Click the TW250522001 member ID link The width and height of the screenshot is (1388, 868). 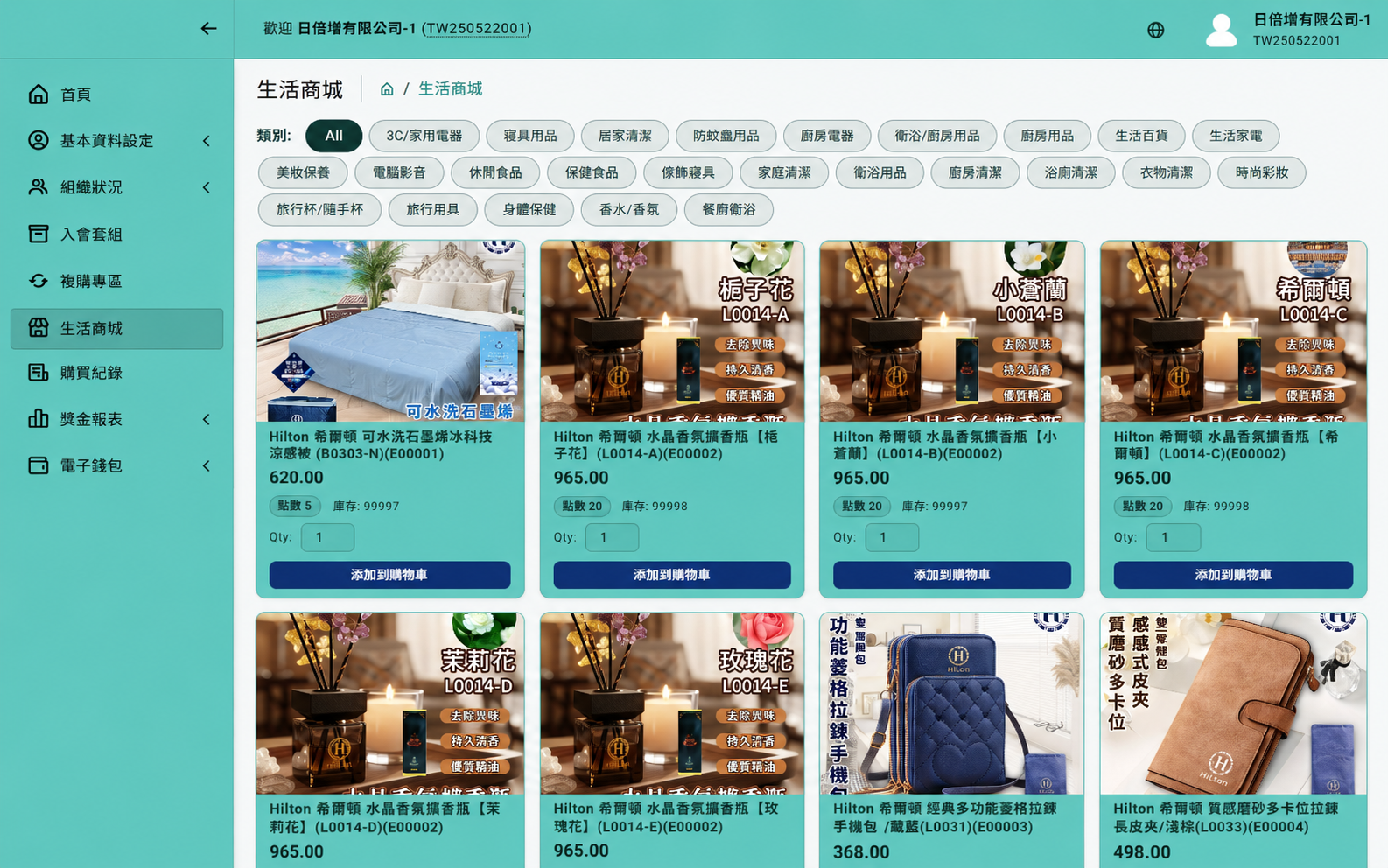pyautogui.click(x=477, y=29)
